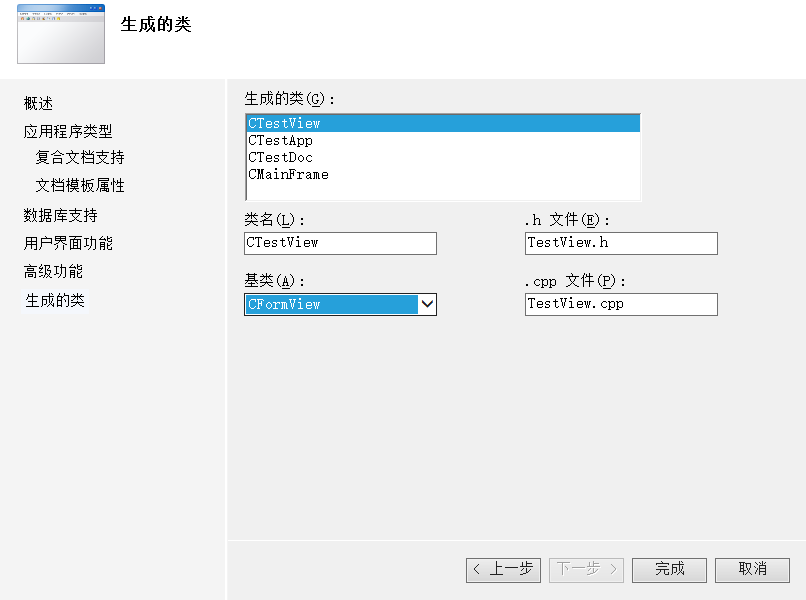Click the .cpp 文件 filename field

pos(620,304)
